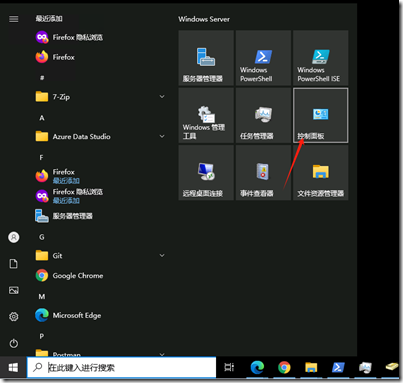Open the Git folder entry

click(101, 256)
